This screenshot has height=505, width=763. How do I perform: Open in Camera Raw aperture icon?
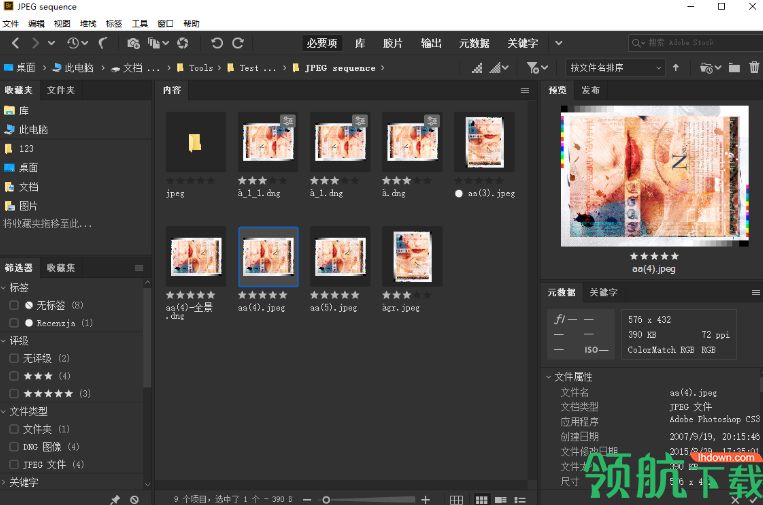183,43
